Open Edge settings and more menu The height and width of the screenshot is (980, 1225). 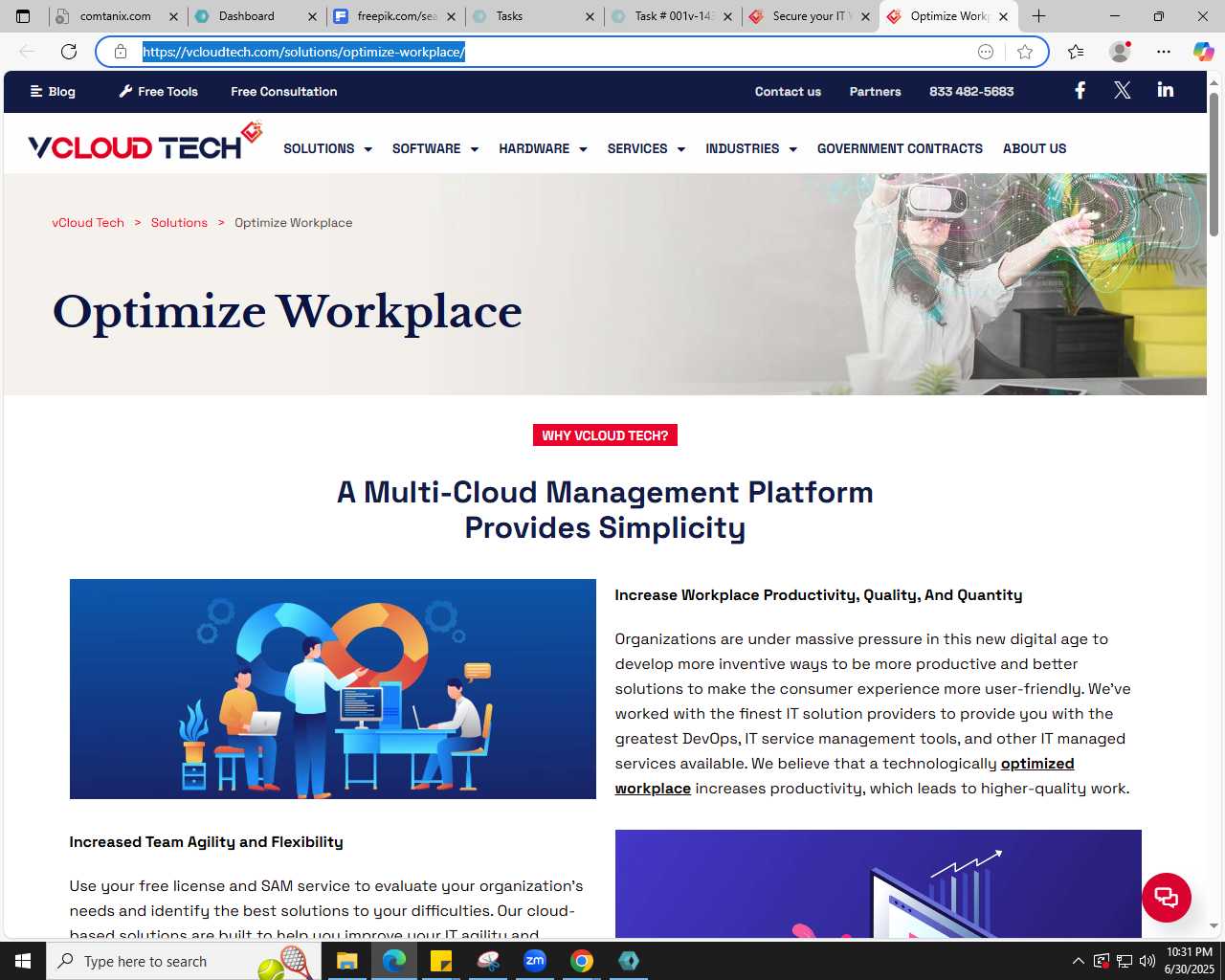tap(1163, 52)
